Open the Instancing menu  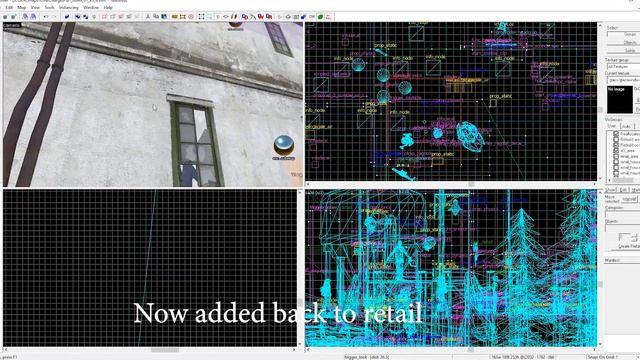point(69,7)
